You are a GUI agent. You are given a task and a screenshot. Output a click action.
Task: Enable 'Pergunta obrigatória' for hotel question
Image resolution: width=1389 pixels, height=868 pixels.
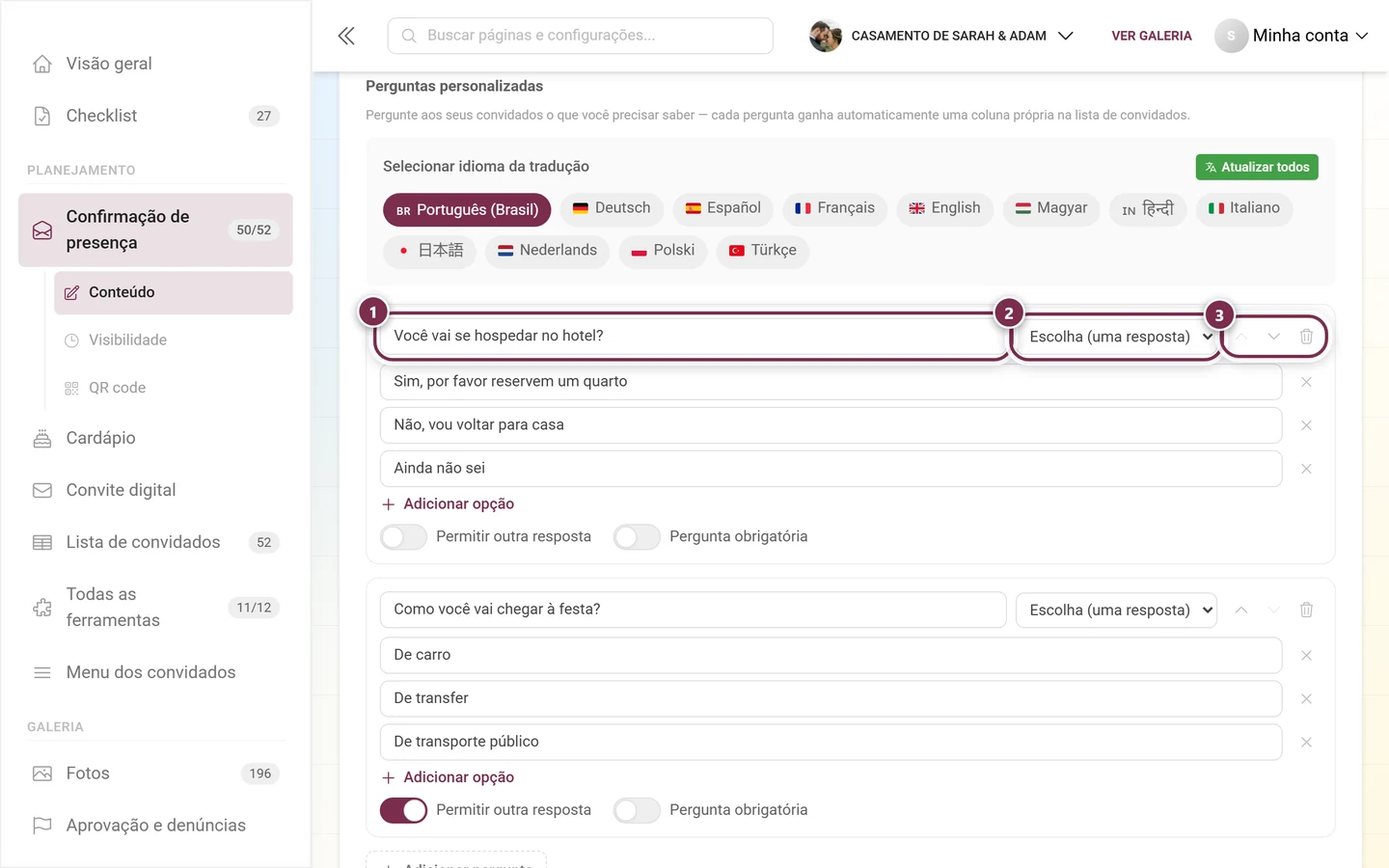(x=637, y=537)
